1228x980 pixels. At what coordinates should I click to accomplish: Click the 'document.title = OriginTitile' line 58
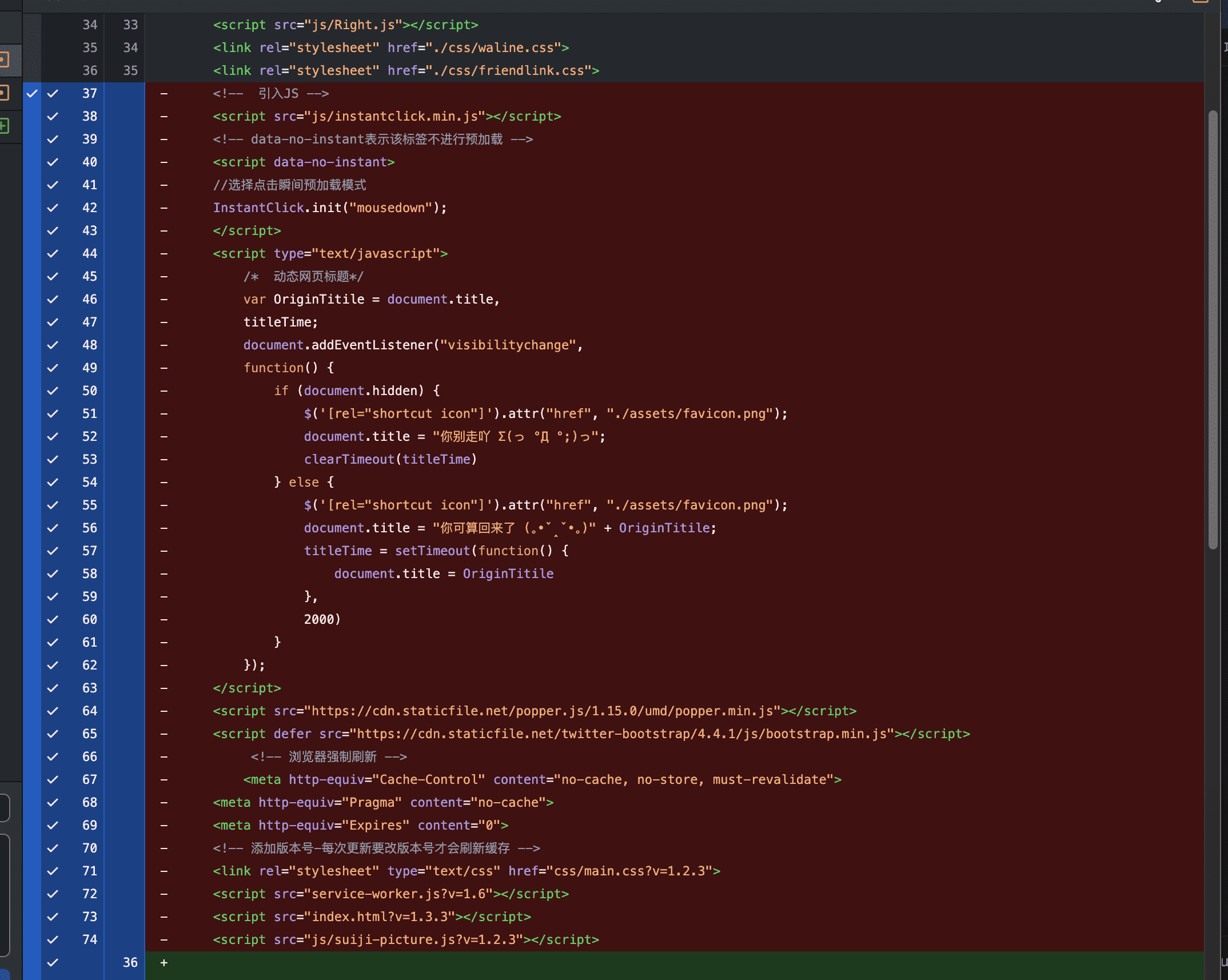[444, 573]
